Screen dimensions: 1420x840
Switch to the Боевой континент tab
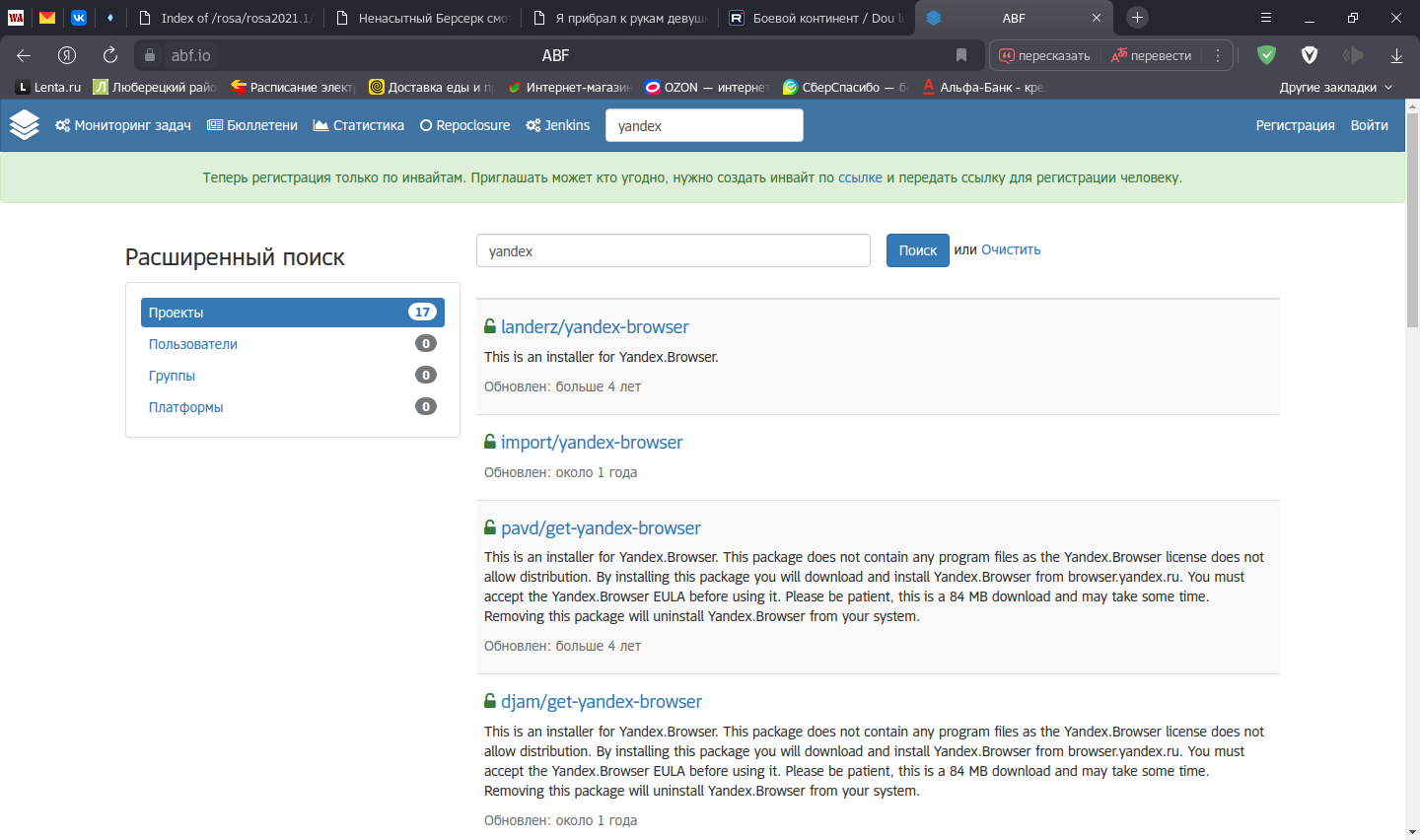[817, 18]
